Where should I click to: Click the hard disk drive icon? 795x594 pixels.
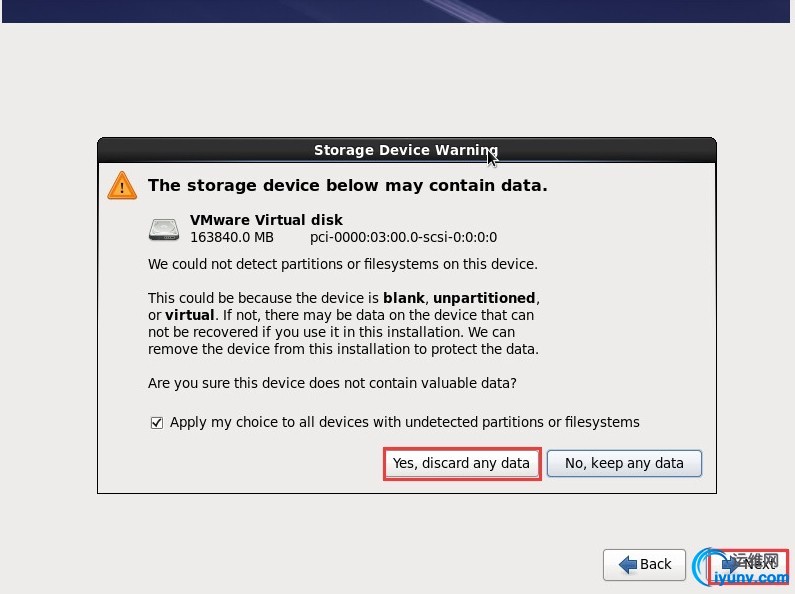(x=165, y=229)
